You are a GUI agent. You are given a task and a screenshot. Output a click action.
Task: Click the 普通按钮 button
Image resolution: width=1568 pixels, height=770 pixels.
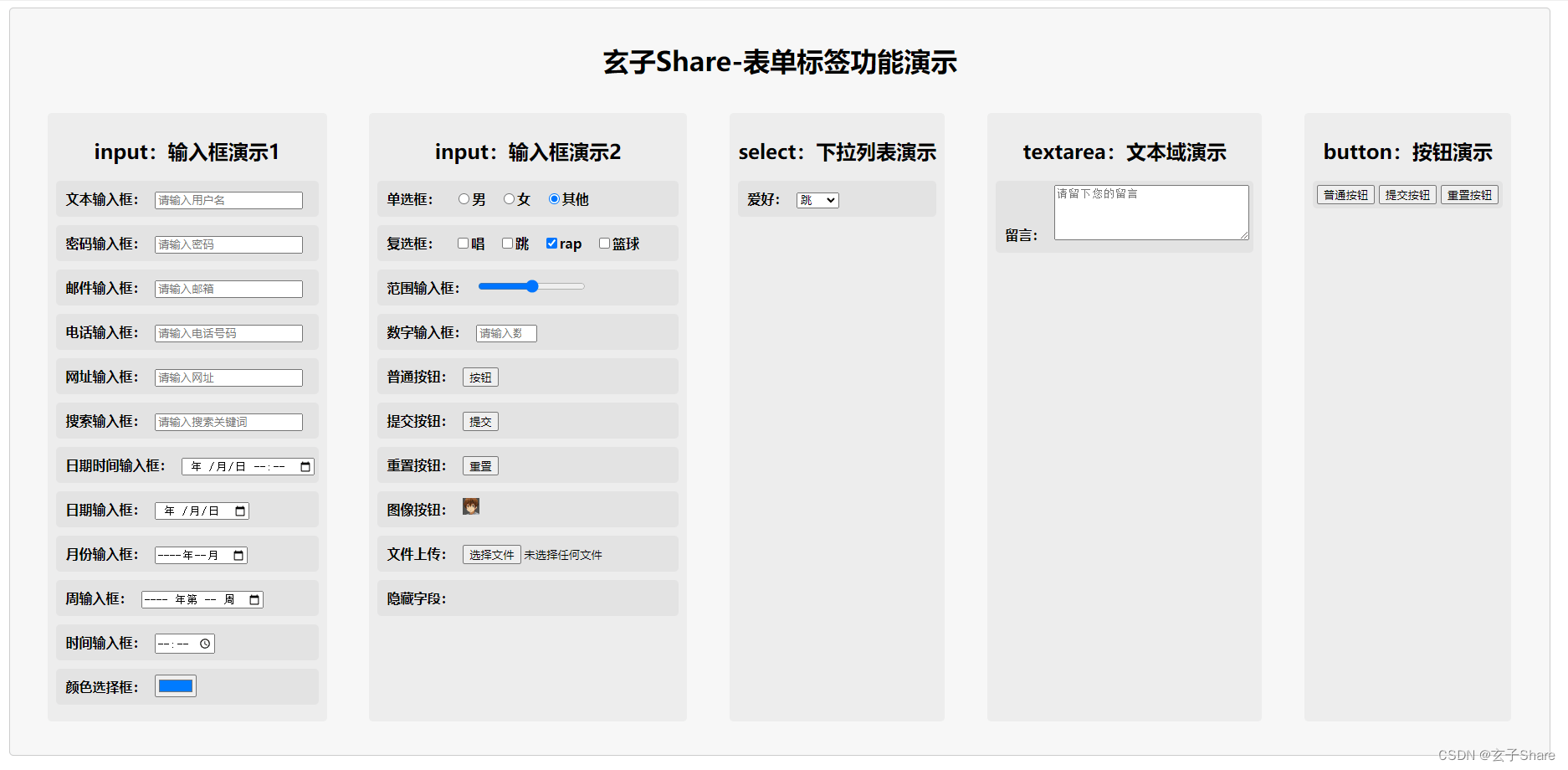(1345, 195)
